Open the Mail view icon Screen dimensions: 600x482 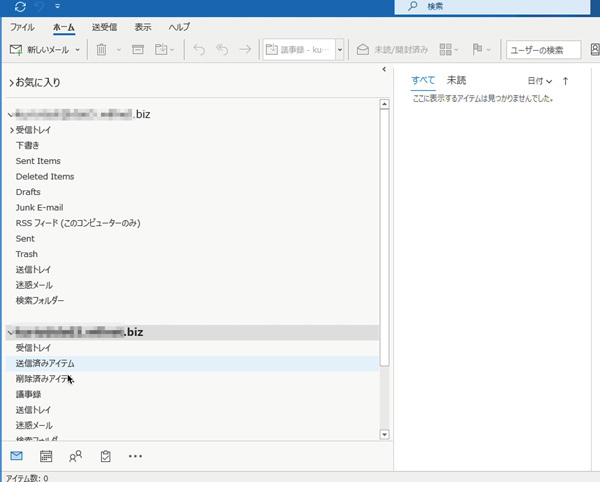(x=16, y=456)
